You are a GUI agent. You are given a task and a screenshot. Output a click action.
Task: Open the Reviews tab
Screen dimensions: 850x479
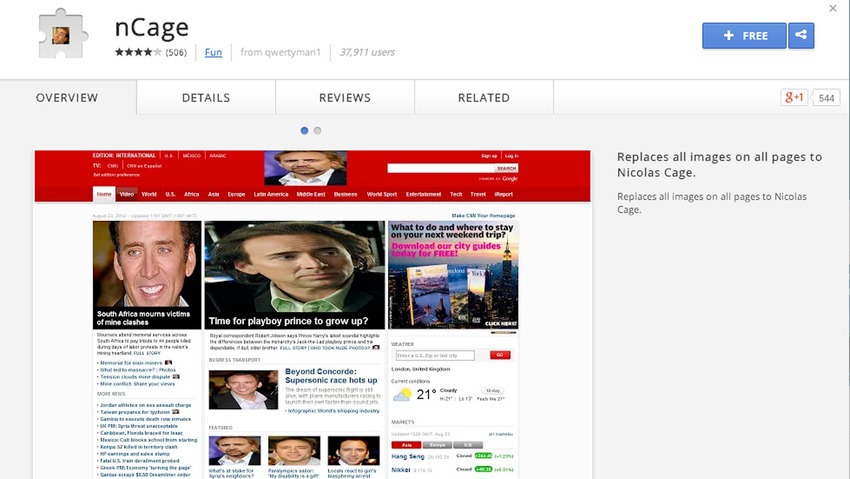click(345, 98)
